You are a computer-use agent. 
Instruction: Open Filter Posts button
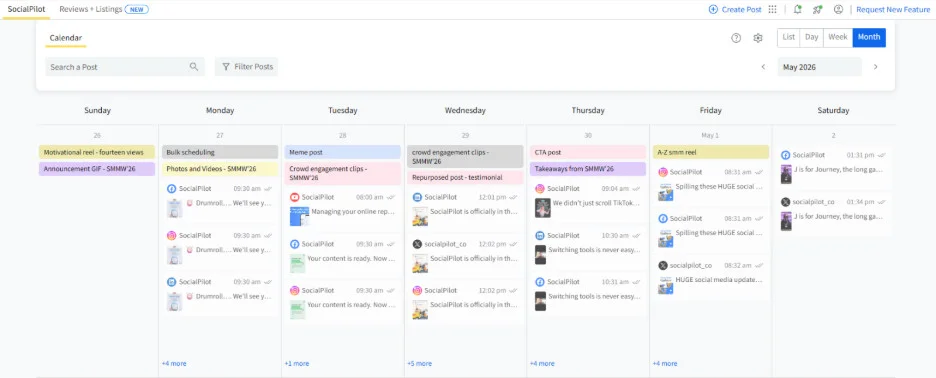click(247, 67)
